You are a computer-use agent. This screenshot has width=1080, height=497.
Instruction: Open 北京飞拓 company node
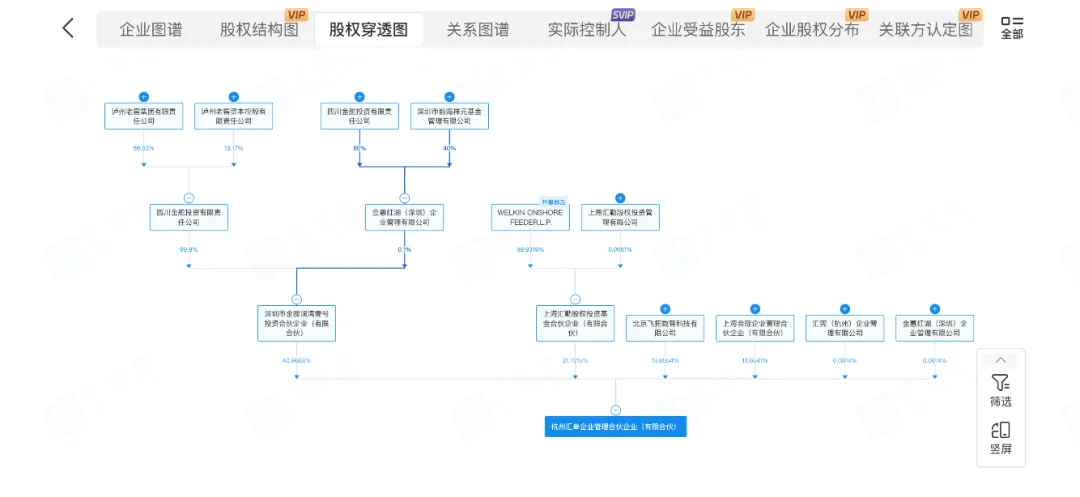click(x=665, y=328)
